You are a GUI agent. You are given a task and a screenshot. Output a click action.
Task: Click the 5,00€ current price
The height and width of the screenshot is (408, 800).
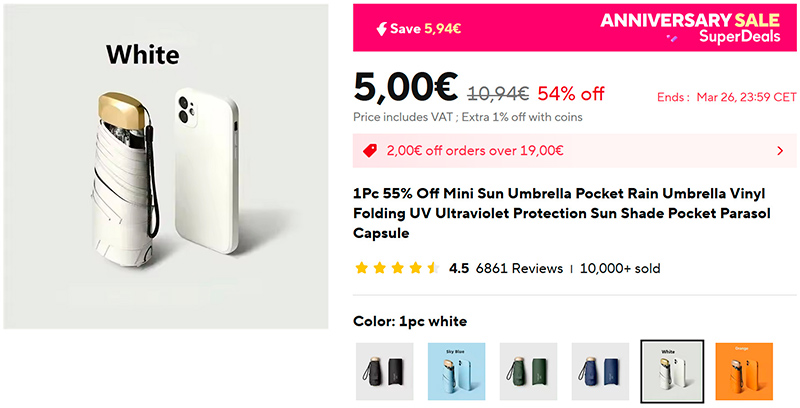(x=406, y=90)
